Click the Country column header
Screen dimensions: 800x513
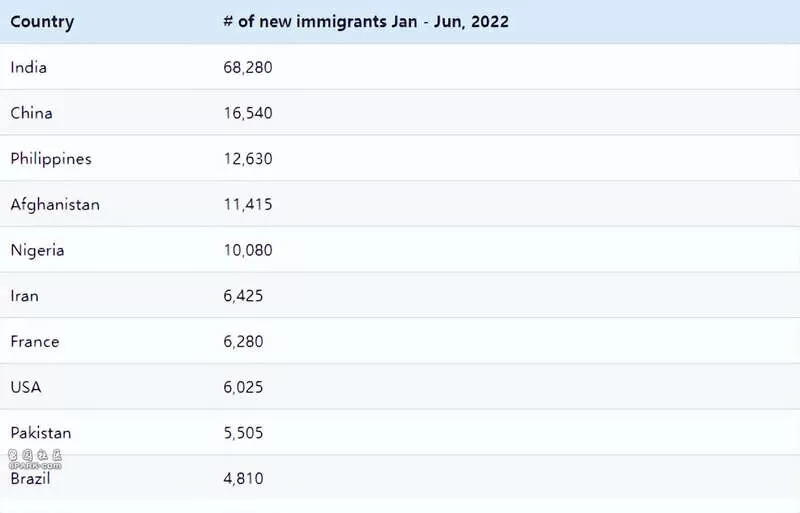coord(42,22)
